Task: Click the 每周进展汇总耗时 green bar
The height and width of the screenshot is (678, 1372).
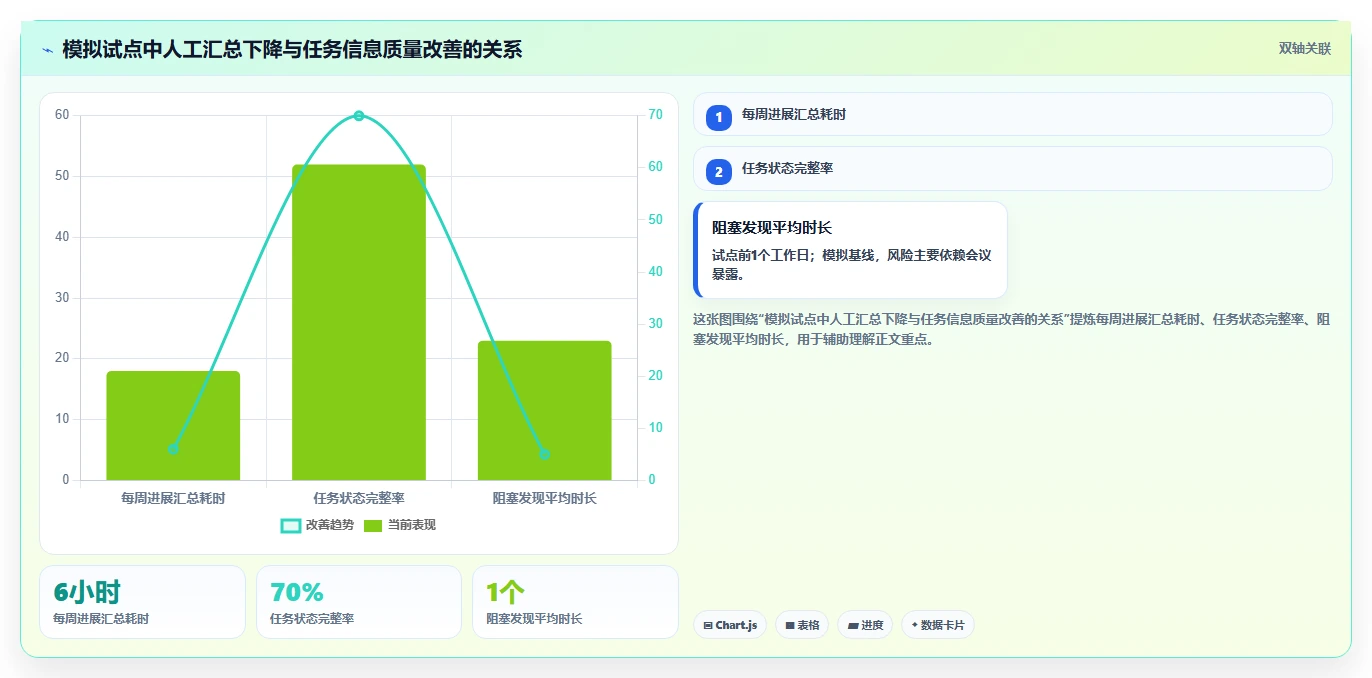Action: pos(173,426)
